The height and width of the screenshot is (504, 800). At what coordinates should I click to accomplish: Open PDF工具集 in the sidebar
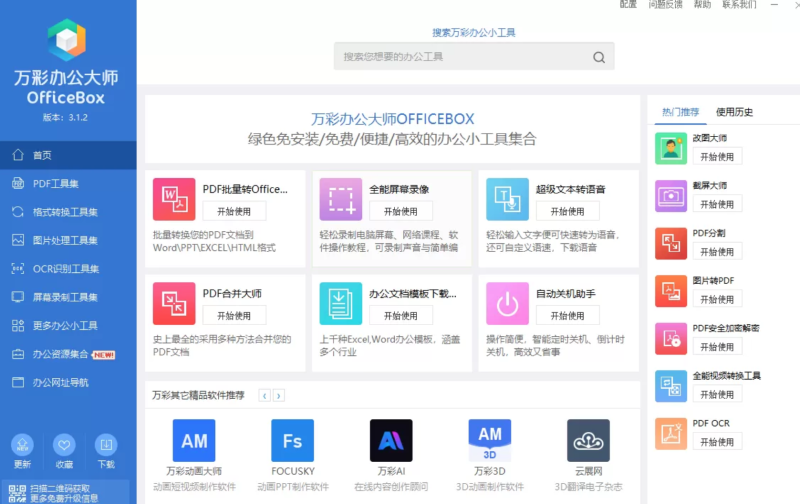[x=68, y=184]
